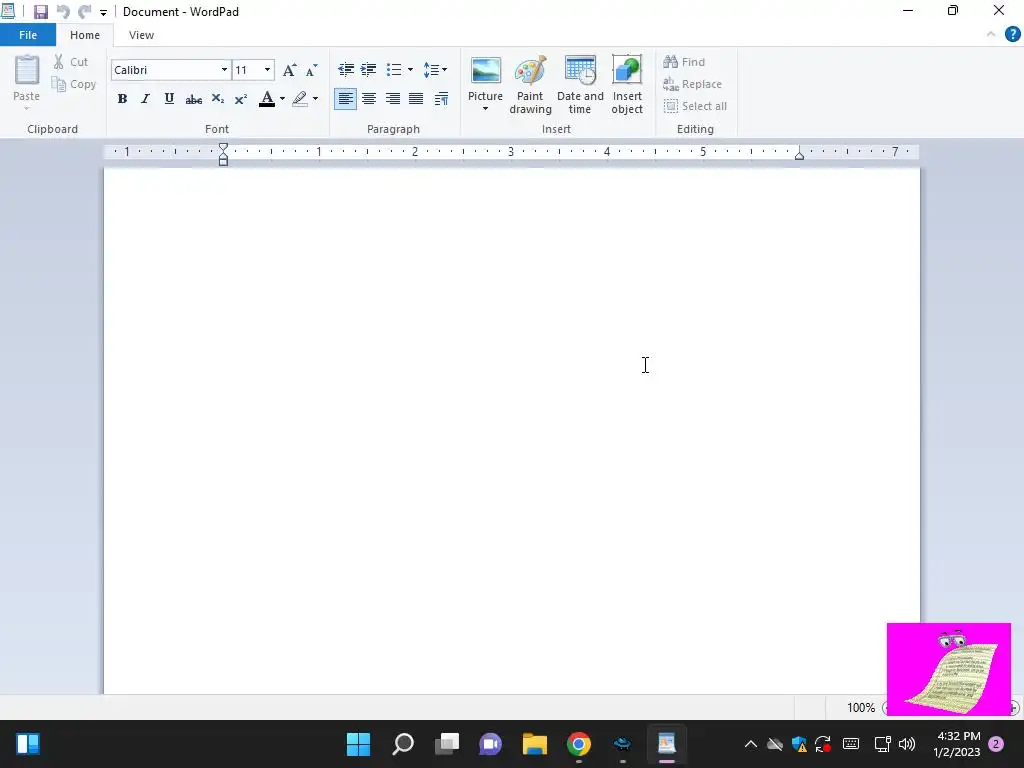
Task: Open the text color dropdown arrow
Action: (282, 99)
